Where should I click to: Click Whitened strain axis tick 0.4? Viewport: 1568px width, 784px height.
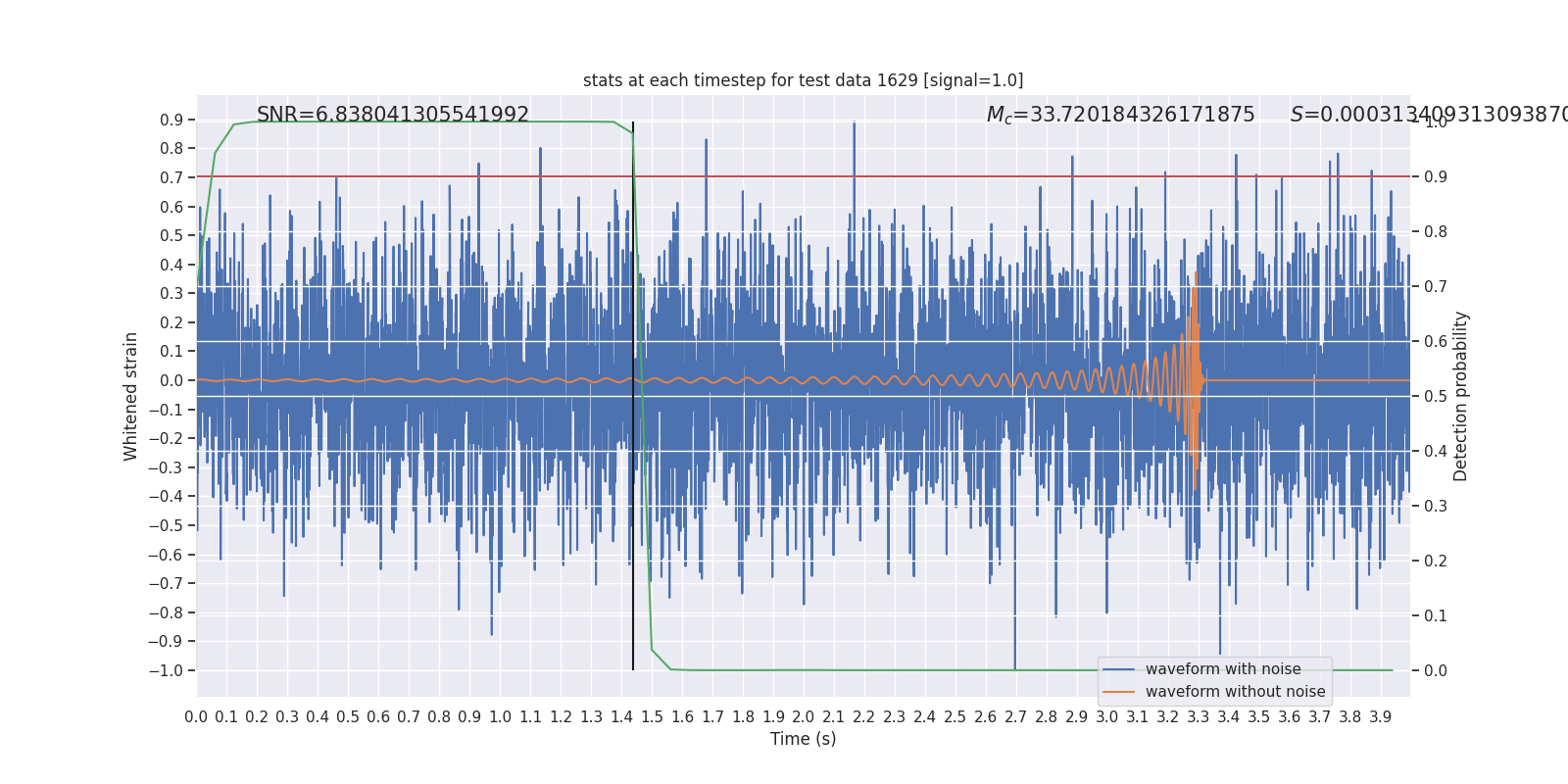coord(171,265)
